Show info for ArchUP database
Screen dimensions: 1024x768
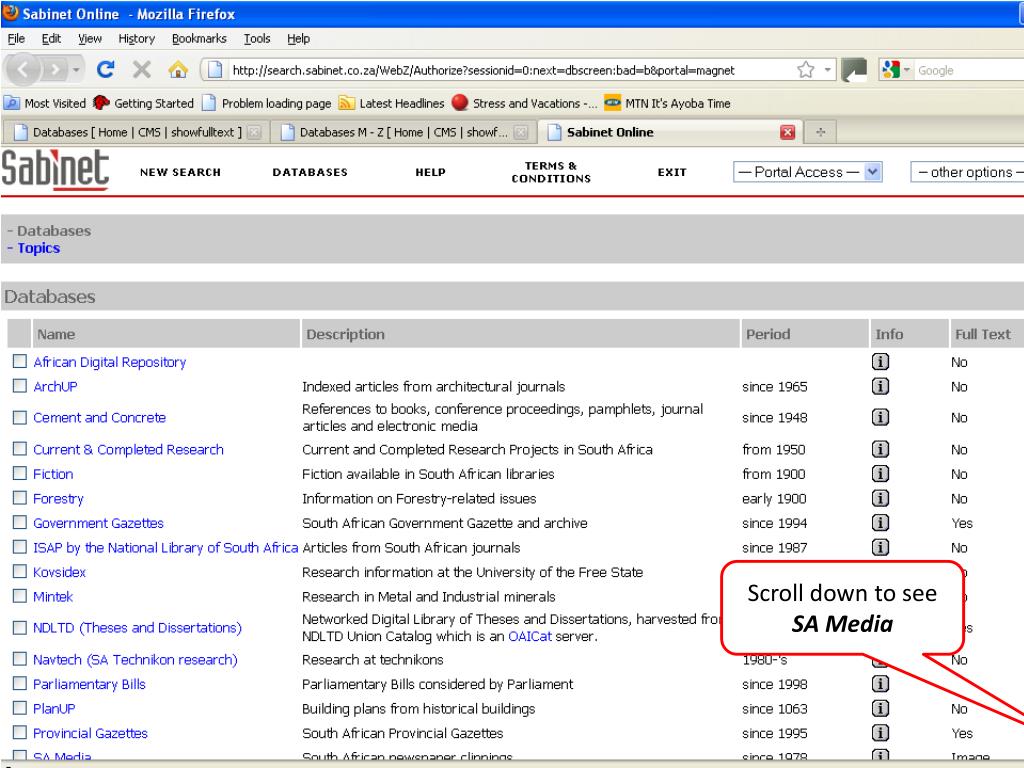tap(880, 386)
